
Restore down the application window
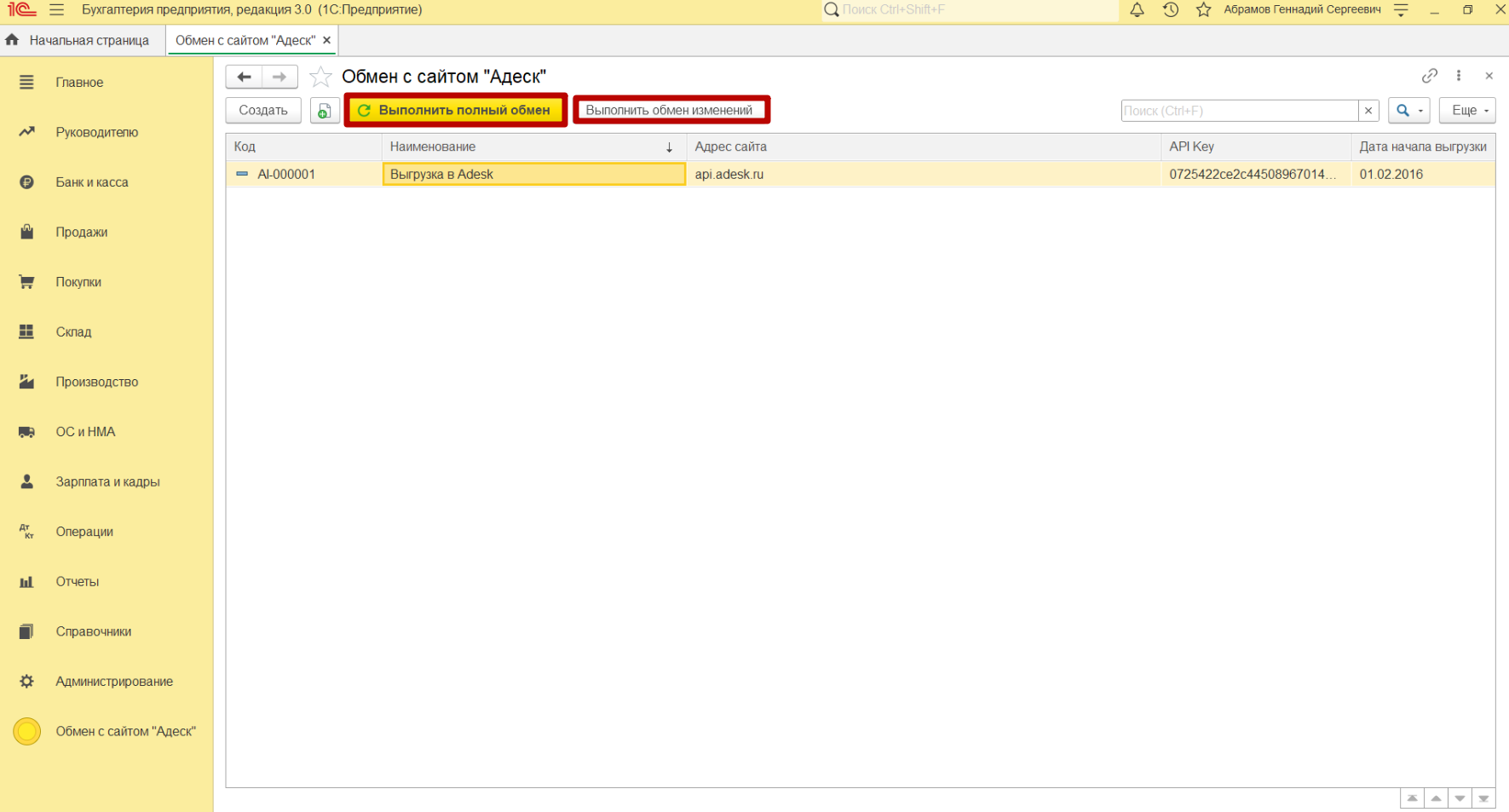pyautogui.click(x=1467, y=10)
